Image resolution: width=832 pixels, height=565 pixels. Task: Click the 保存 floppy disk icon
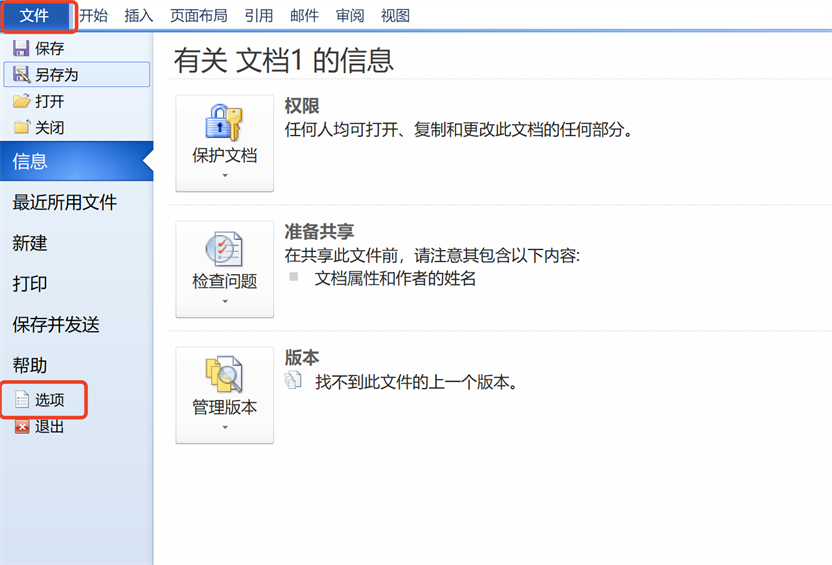tap(21, 48)
